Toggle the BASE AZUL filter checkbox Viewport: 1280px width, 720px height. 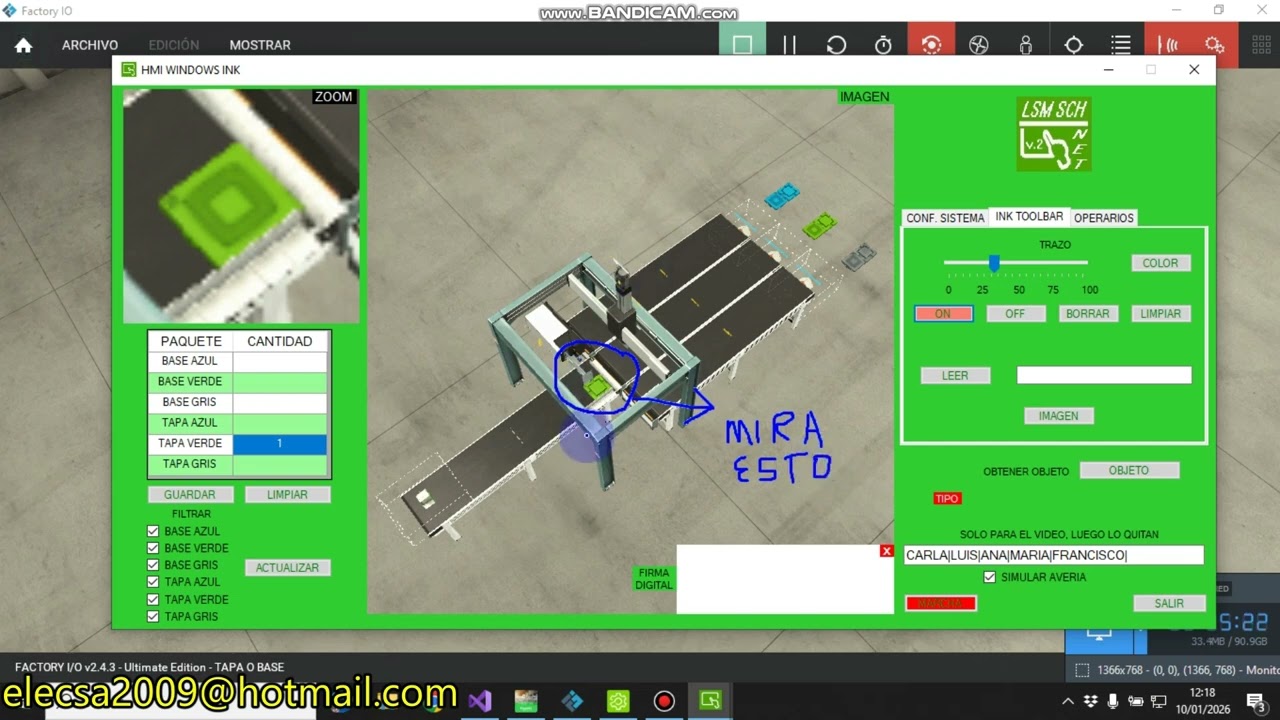pos(153,531)
